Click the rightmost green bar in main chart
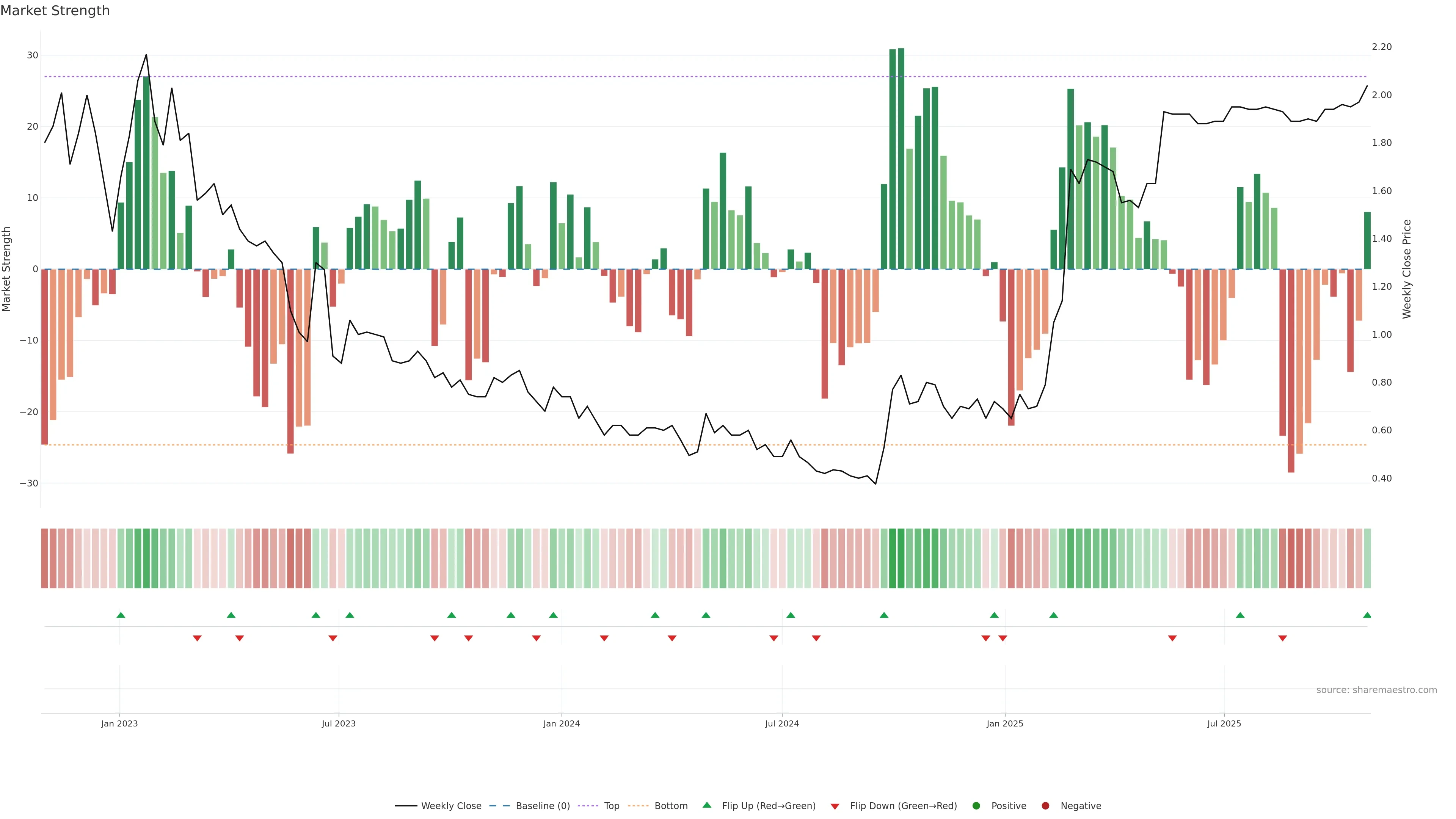1456x819 pixels. [x=1367, y=240]
